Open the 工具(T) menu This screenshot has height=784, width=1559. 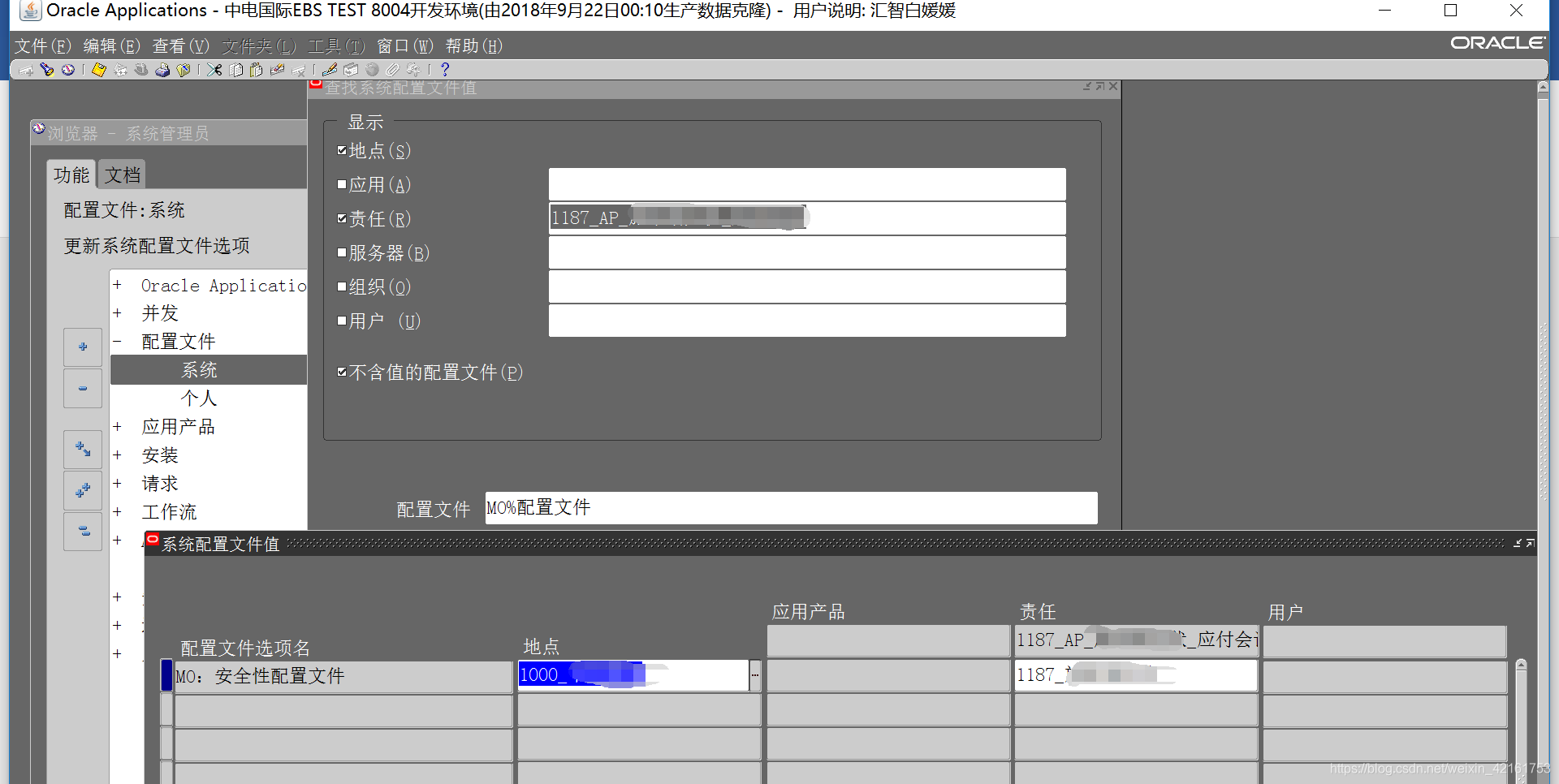pyautogui.click(x=336, y=46)
